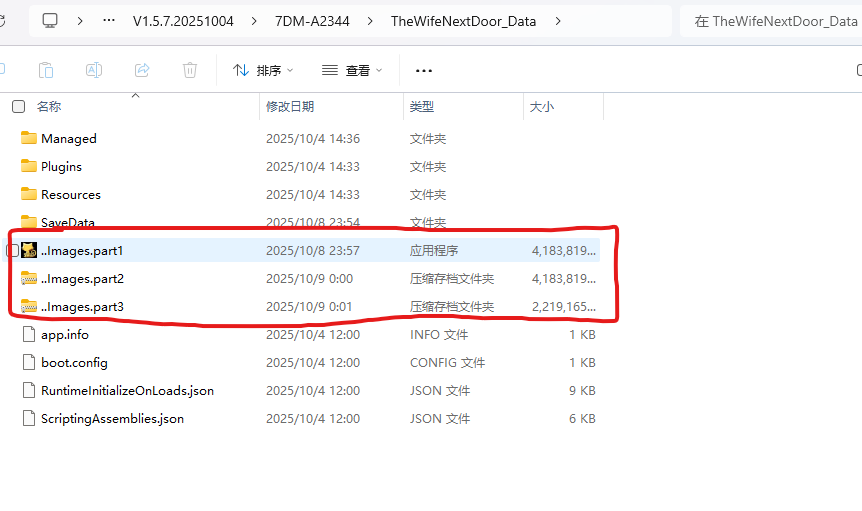The height and width of the screenshot is (511, 862).
Task: Select the ScriptingAssemblies.json file icon
Action: (29, 418)
